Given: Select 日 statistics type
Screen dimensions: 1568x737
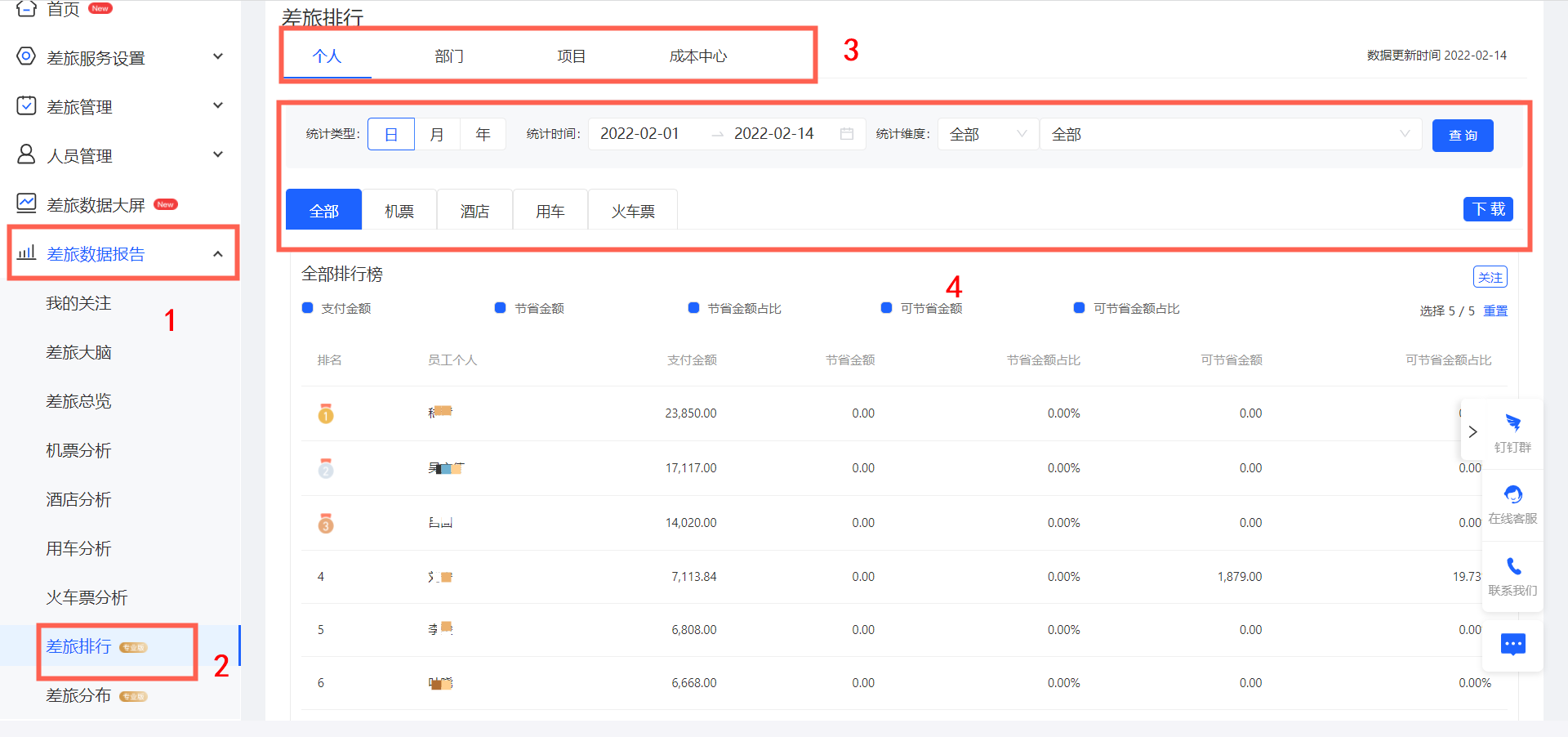Looking at the screenshot, I should coord(391,134).
